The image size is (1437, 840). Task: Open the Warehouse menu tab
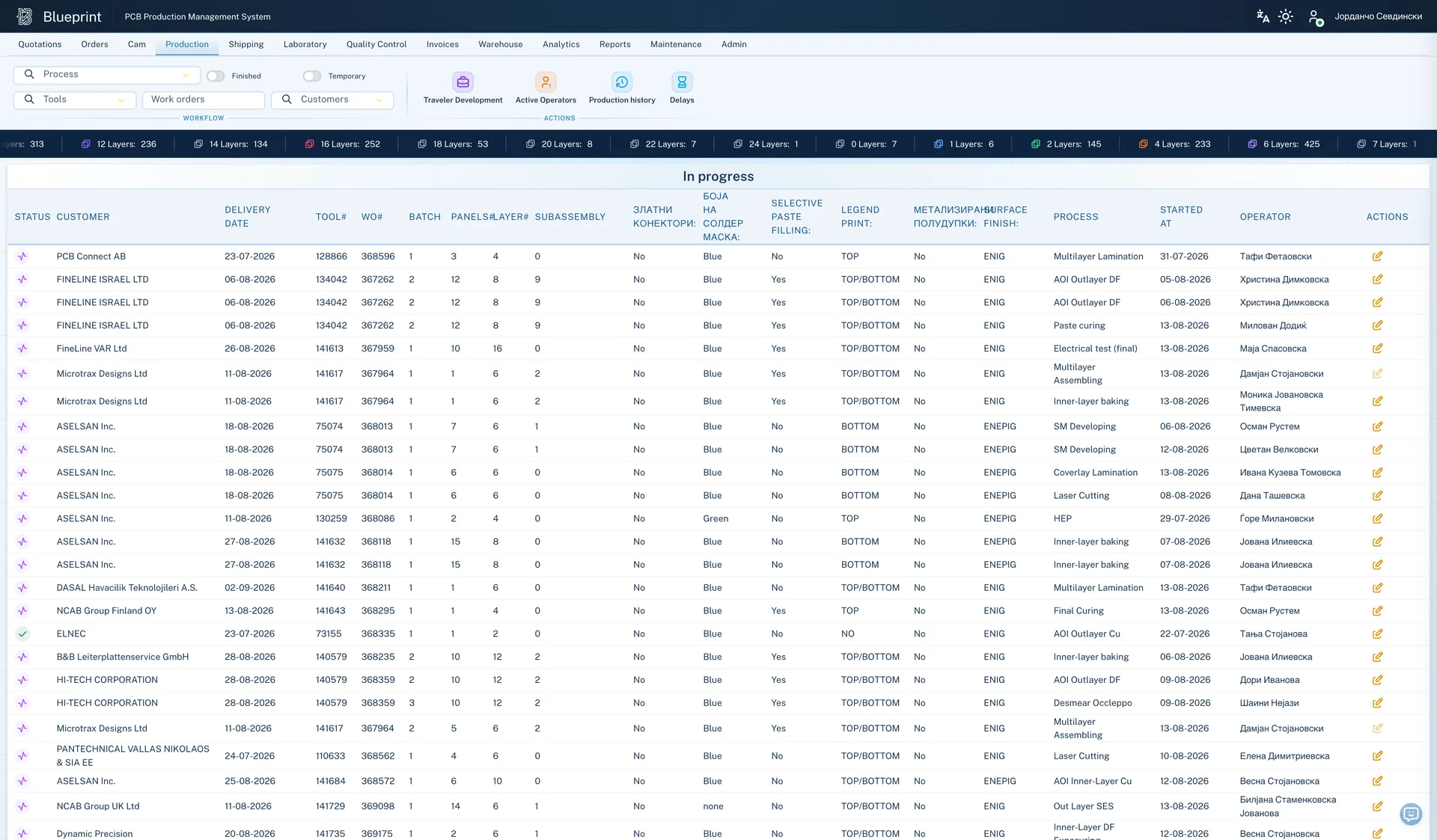[x=501, y=44]
